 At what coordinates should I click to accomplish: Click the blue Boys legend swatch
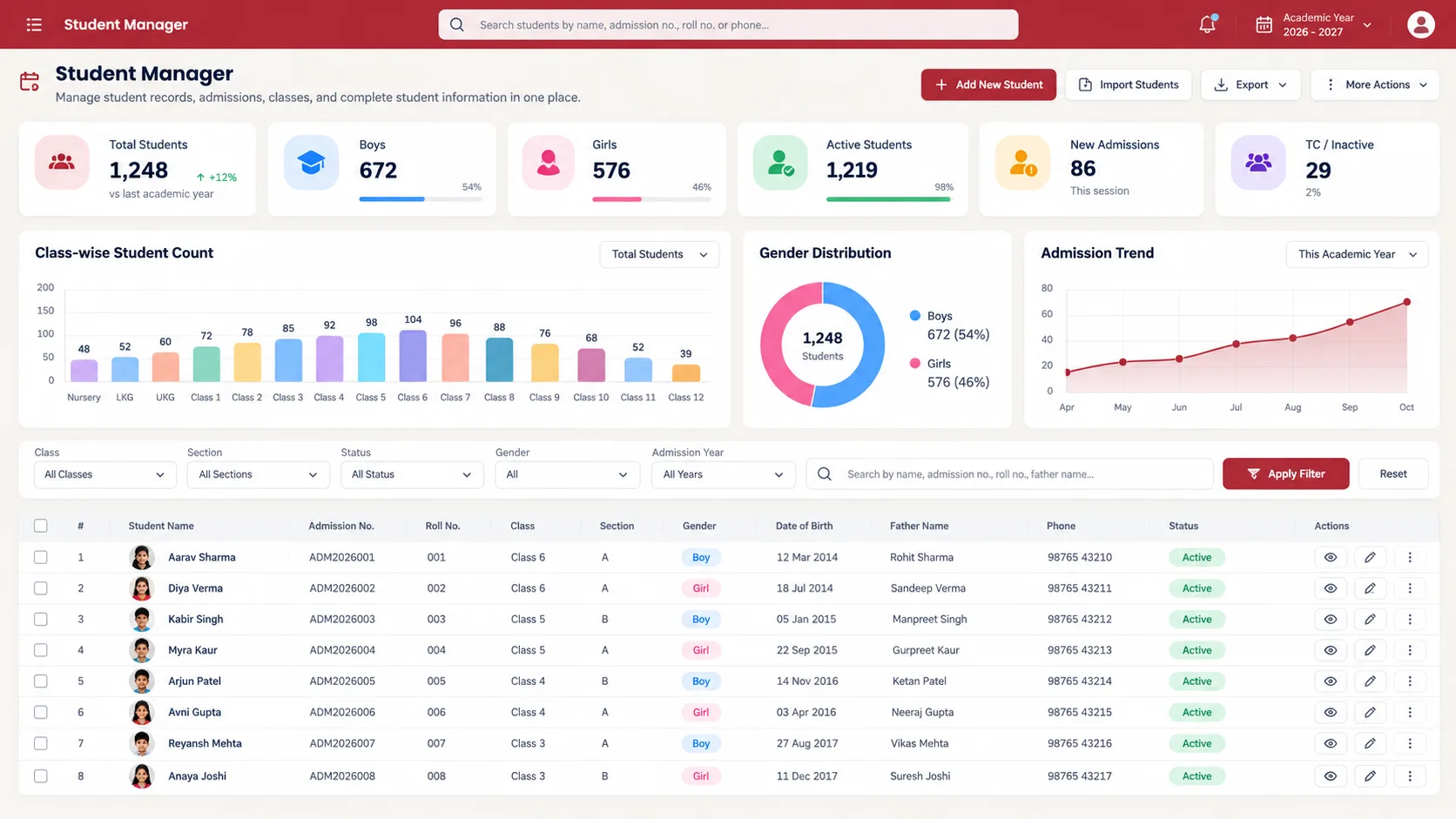pyautogui.click(x=915, y=316)
